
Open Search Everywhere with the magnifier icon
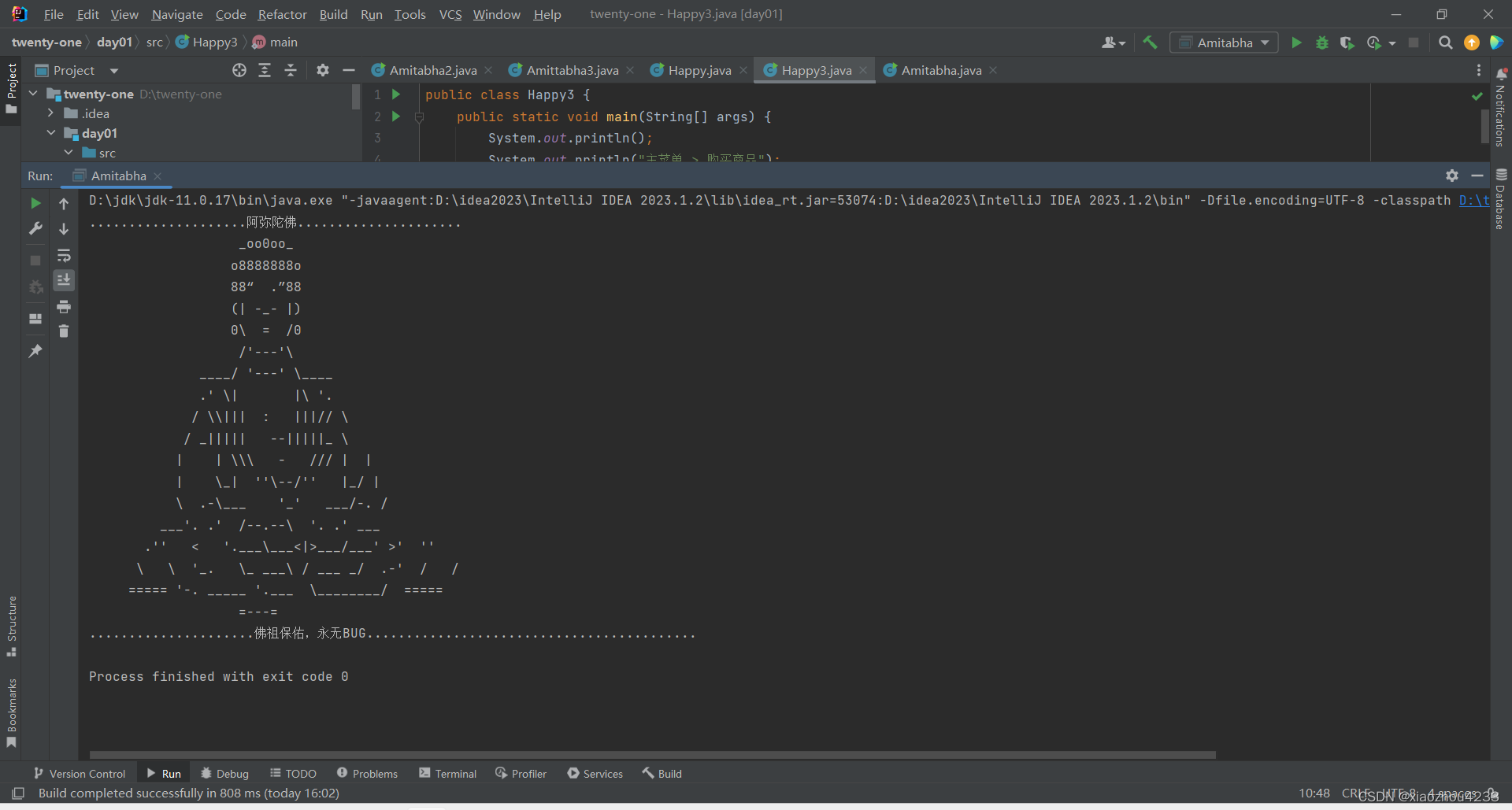pos(1446,43)
